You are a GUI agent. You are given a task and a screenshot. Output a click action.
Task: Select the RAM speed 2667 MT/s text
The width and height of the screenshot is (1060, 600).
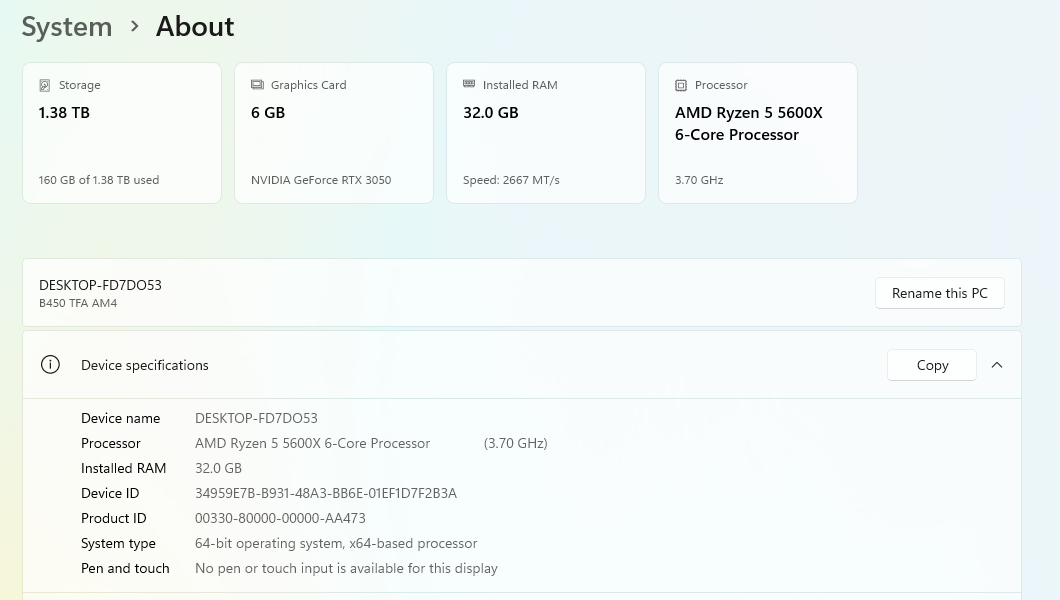click(x=511, y=180)
